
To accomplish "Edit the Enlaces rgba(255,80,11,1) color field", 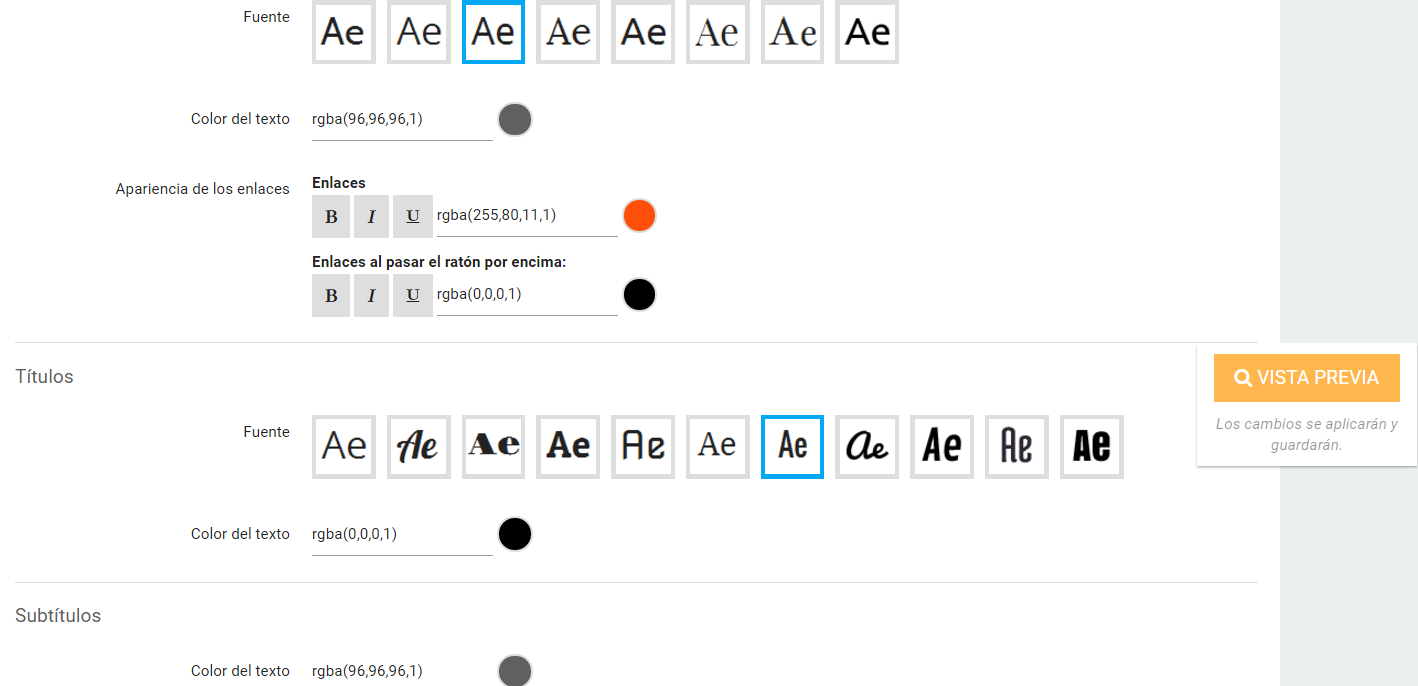I will tap(527, 216).
